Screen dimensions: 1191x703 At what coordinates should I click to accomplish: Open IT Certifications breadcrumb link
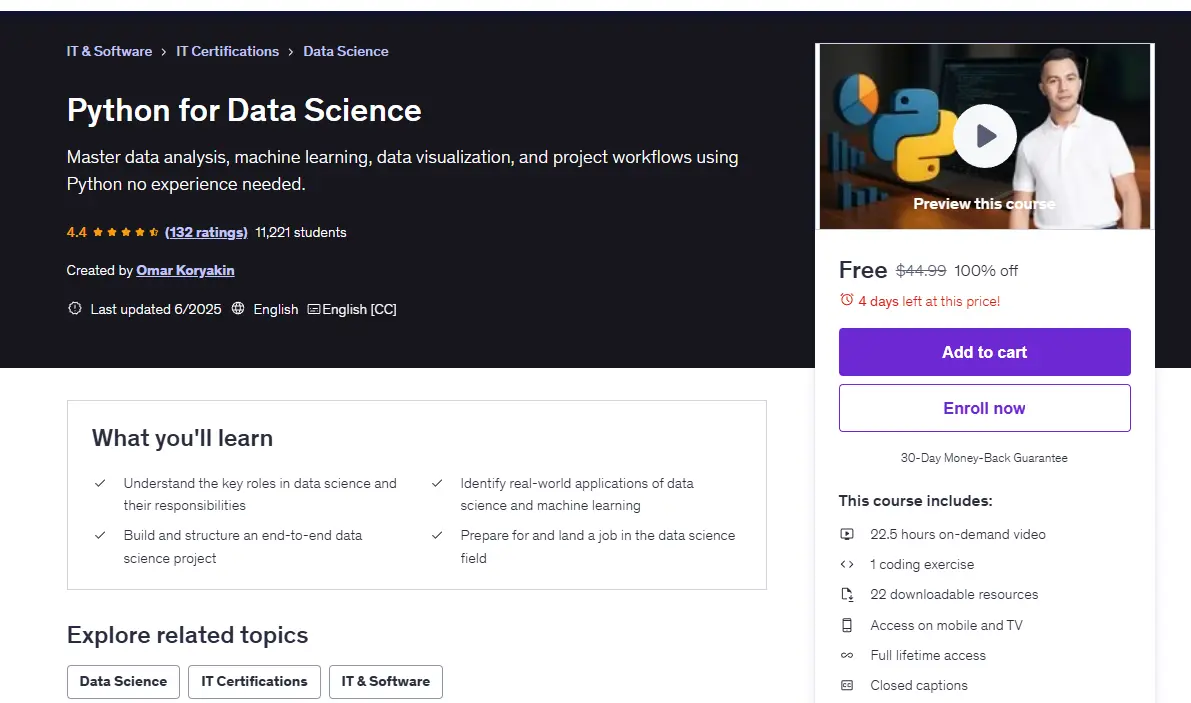[227, 52]
